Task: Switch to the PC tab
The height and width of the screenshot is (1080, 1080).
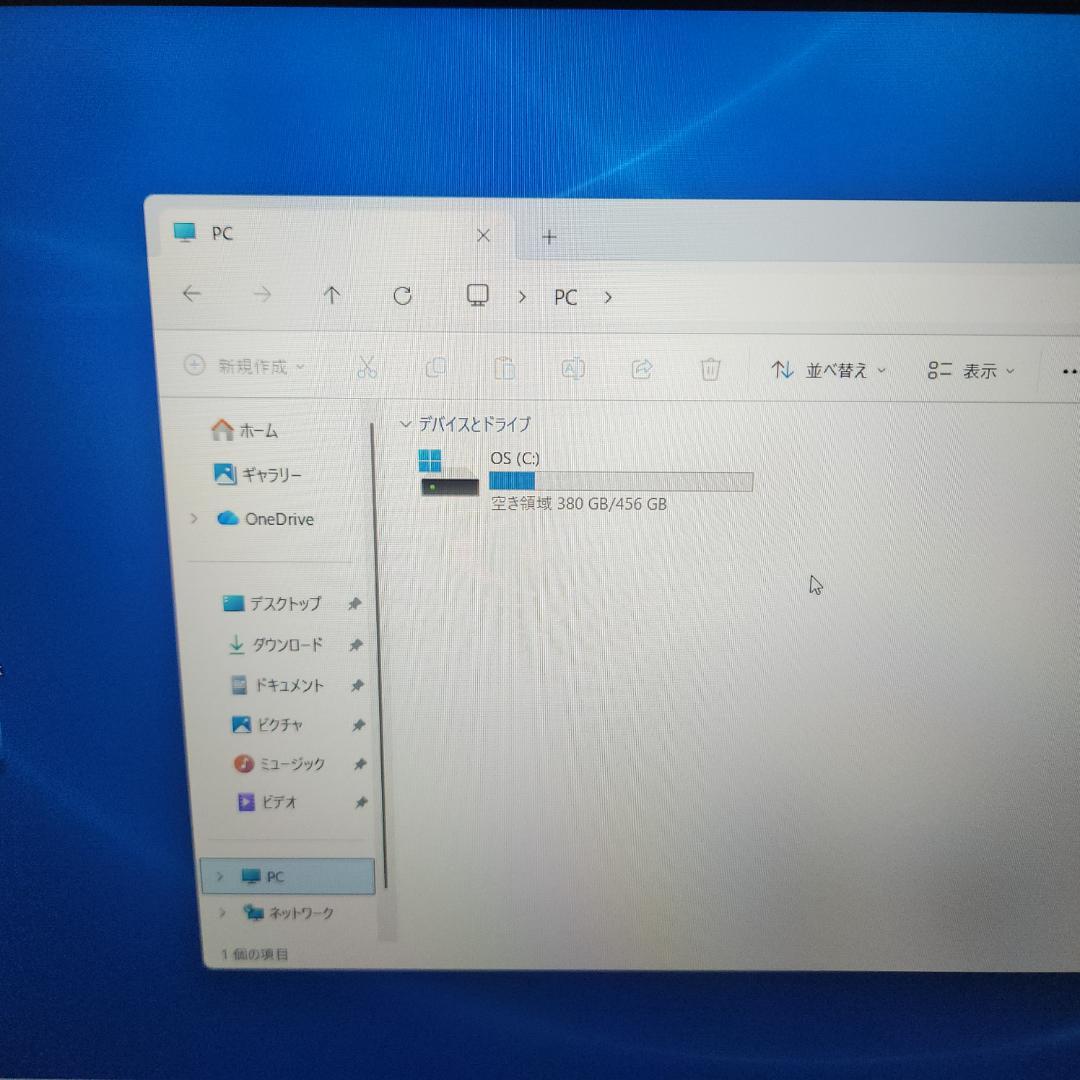Action: click(222, 233)
